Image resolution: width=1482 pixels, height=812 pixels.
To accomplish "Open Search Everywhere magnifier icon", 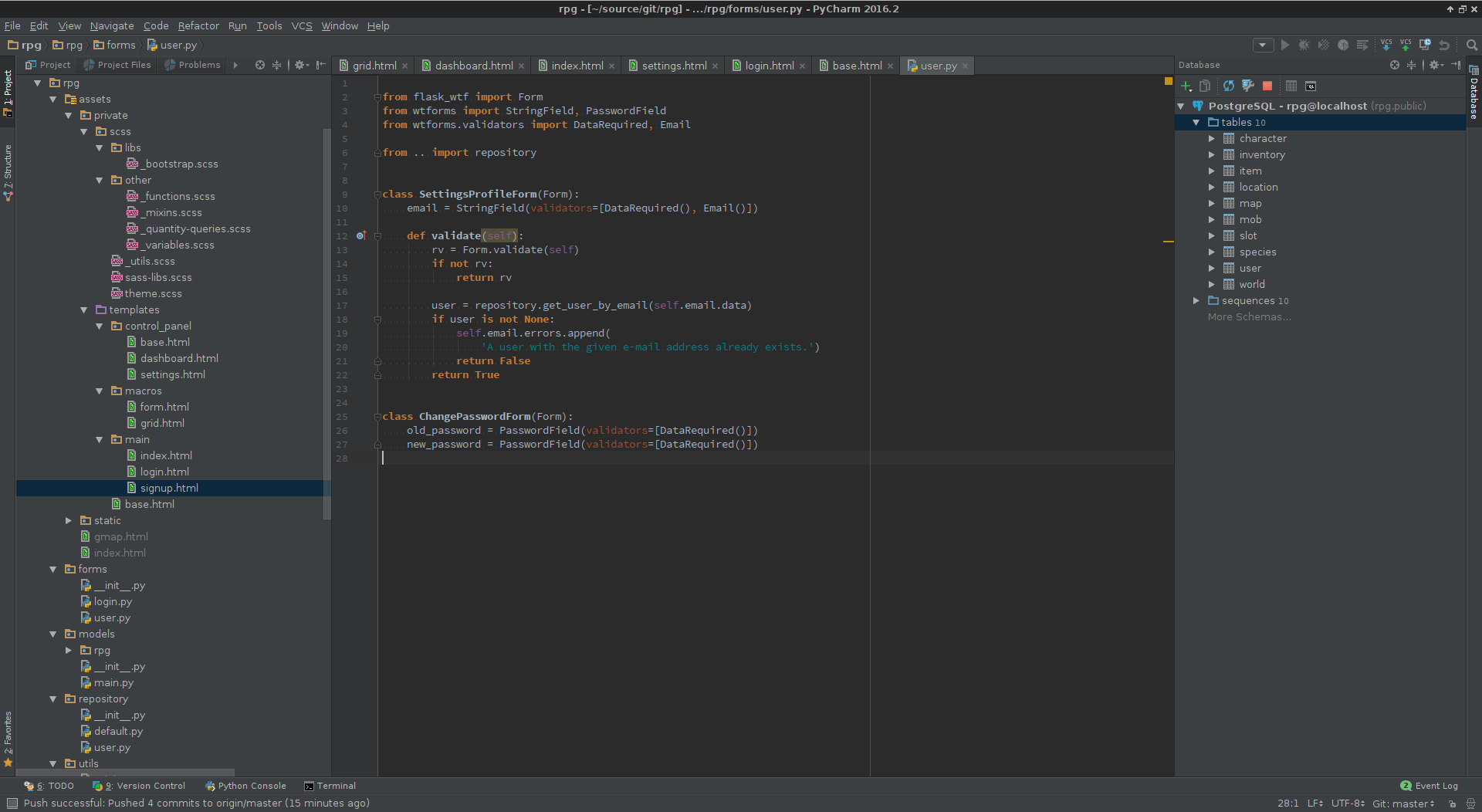I will pos(1472,45).
